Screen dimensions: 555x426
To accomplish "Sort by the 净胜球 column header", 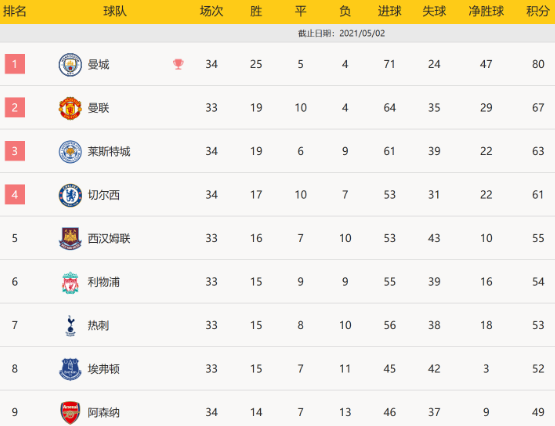I will point(486,11).
